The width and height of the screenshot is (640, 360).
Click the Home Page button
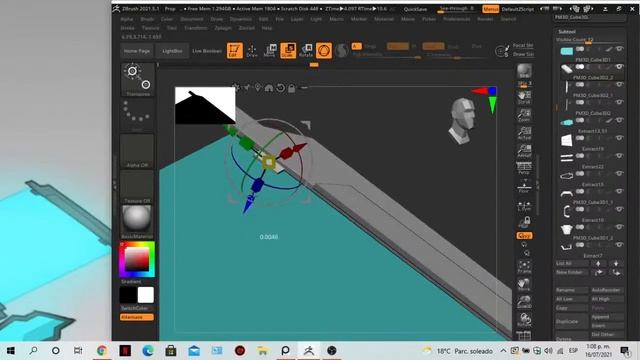[137, 51]
